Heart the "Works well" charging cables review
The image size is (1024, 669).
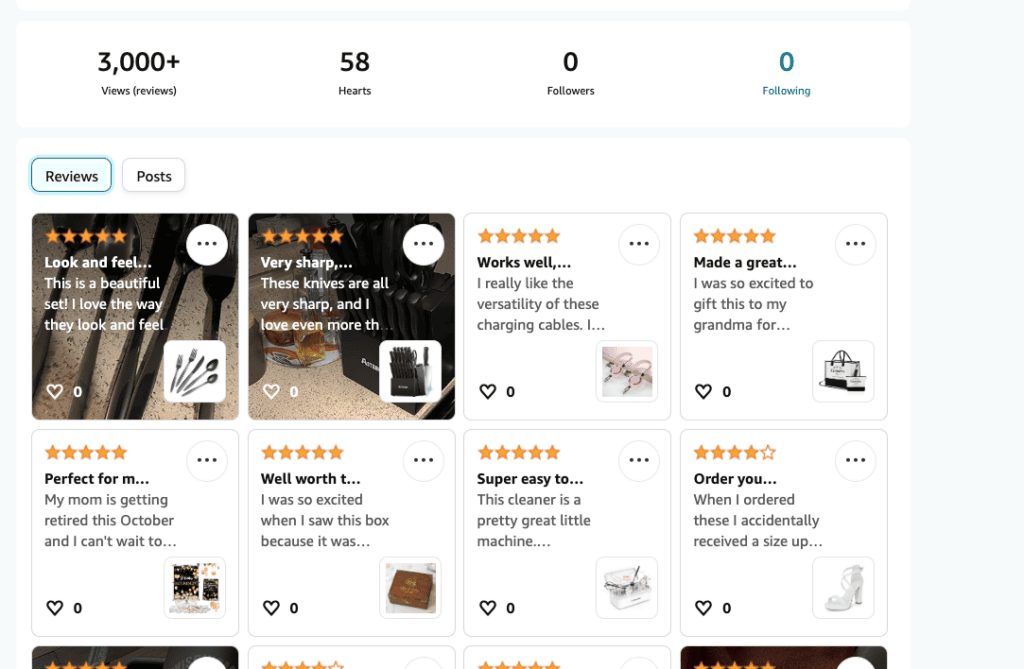click(x=488, y=392)
